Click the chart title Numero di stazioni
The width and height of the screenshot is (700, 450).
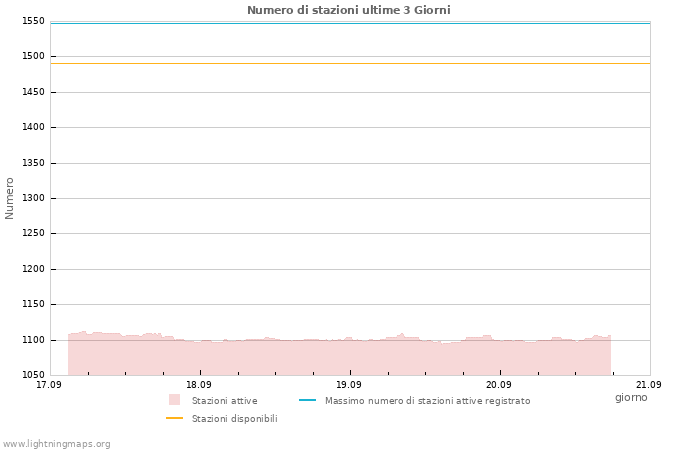pos(349,10)
